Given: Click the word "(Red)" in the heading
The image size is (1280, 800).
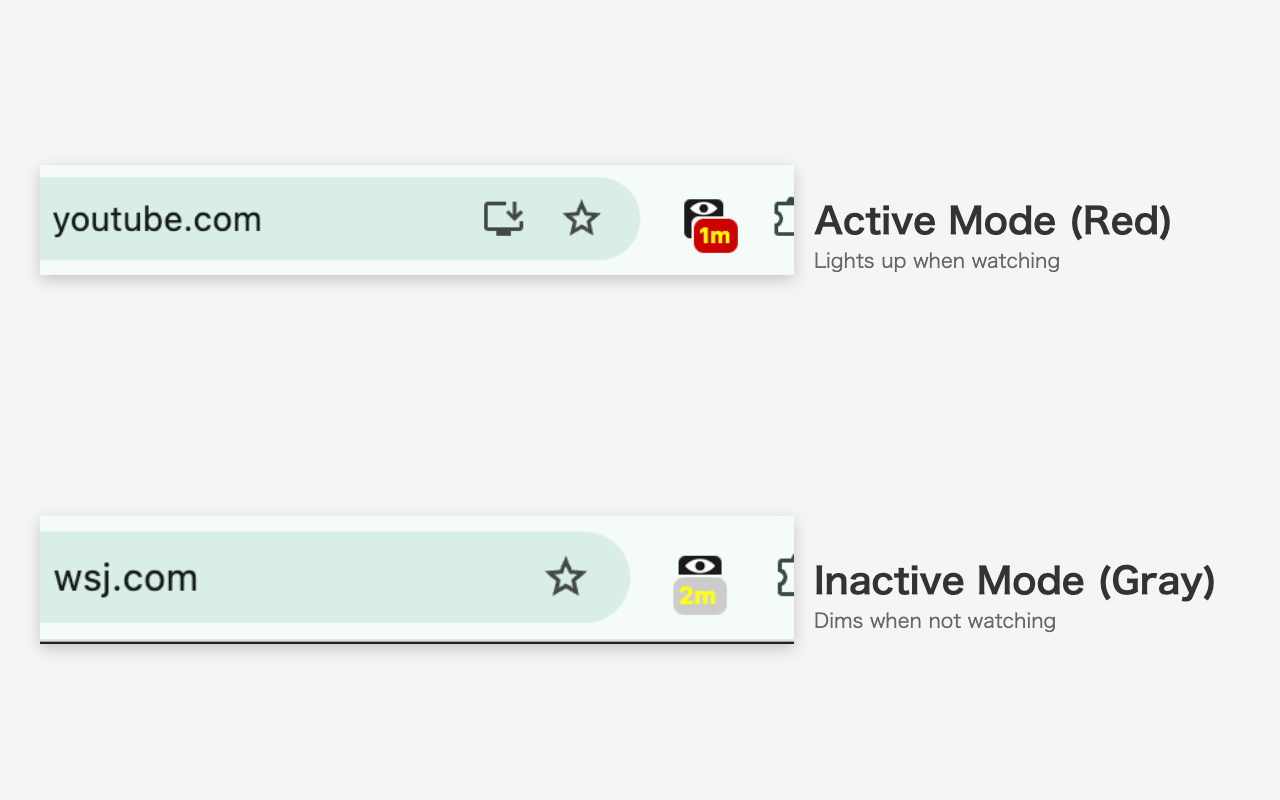Looking at the screenshot, I should pyautogui.click(x=1120, y=220).
